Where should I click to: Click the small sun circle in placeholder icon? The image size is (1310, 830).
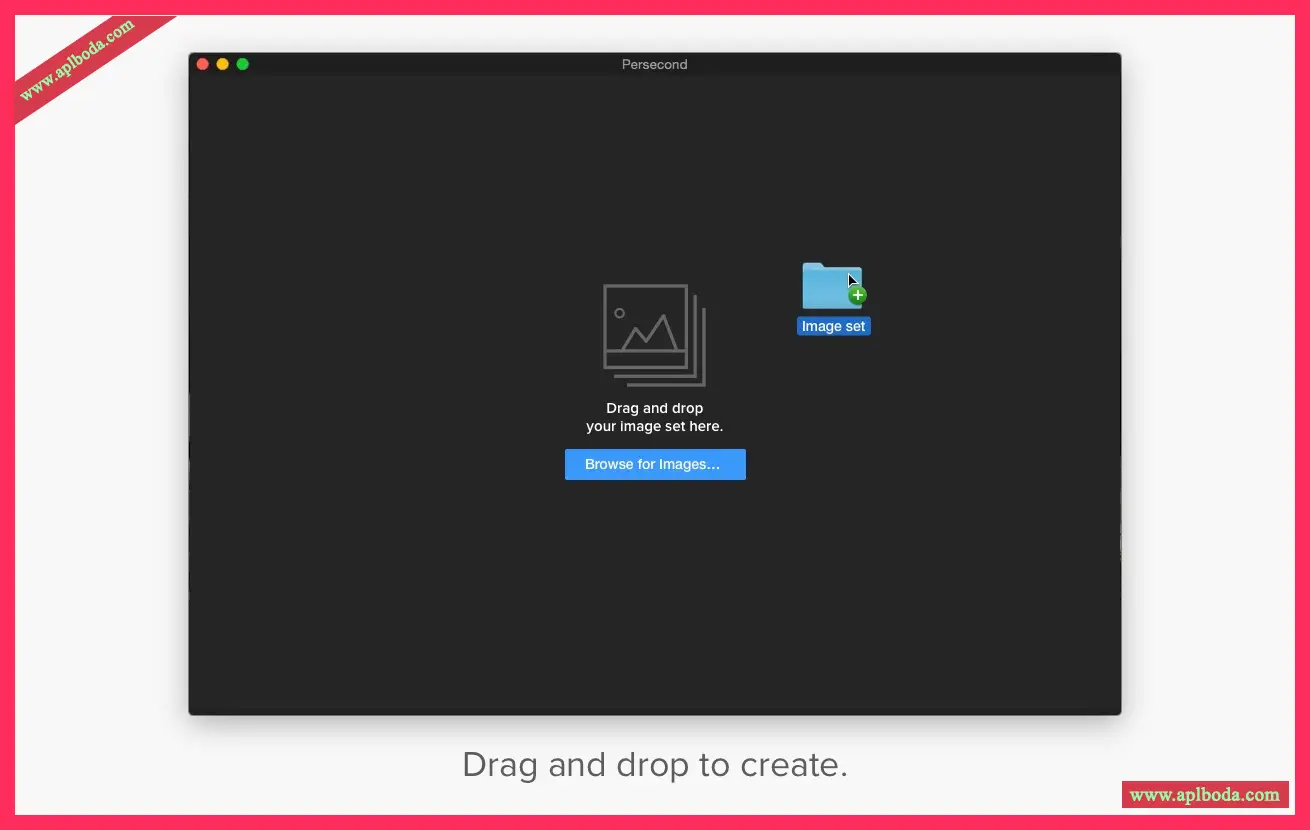tap(620, 313)
